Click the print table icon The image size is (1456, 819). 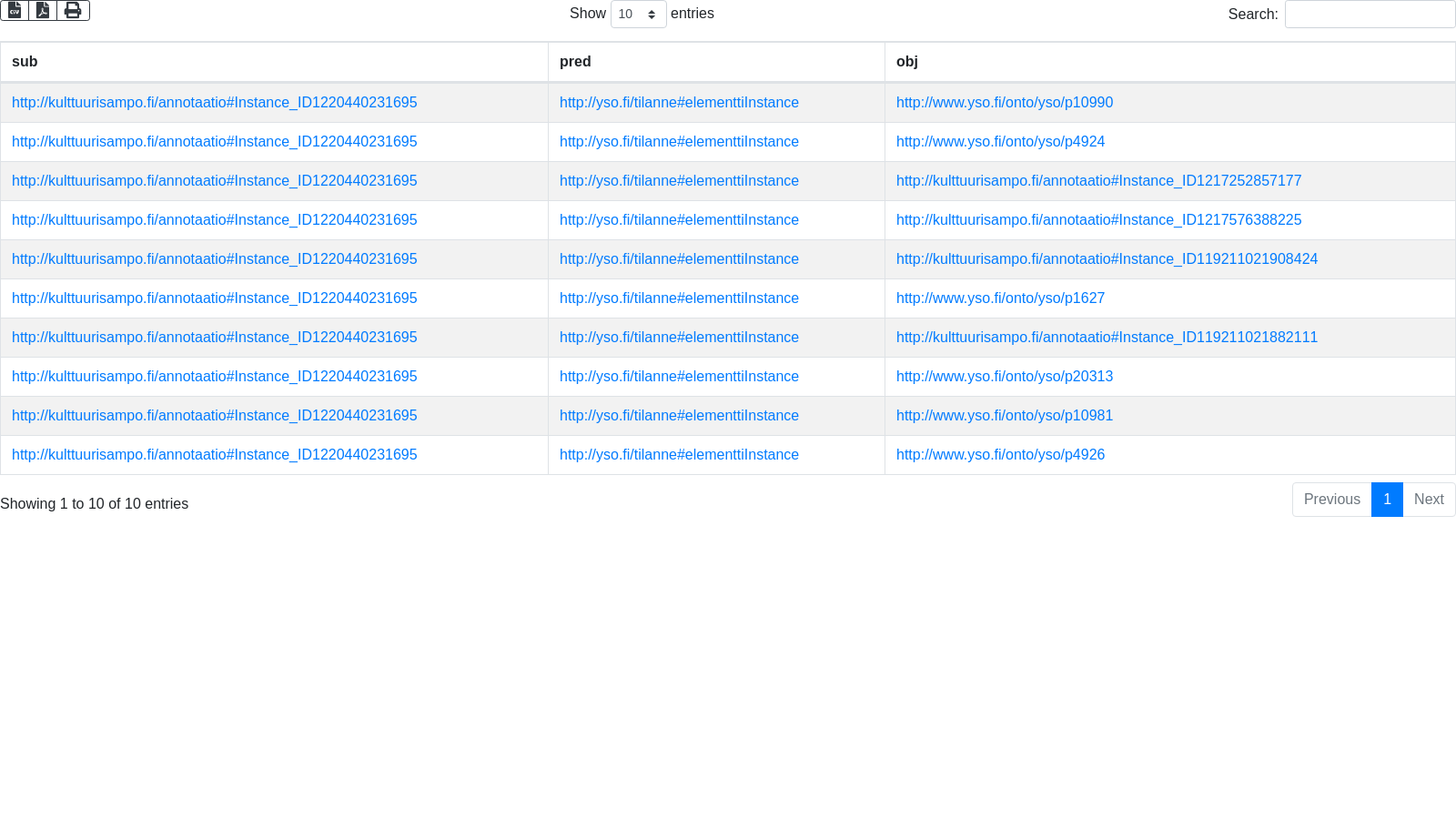73,11
